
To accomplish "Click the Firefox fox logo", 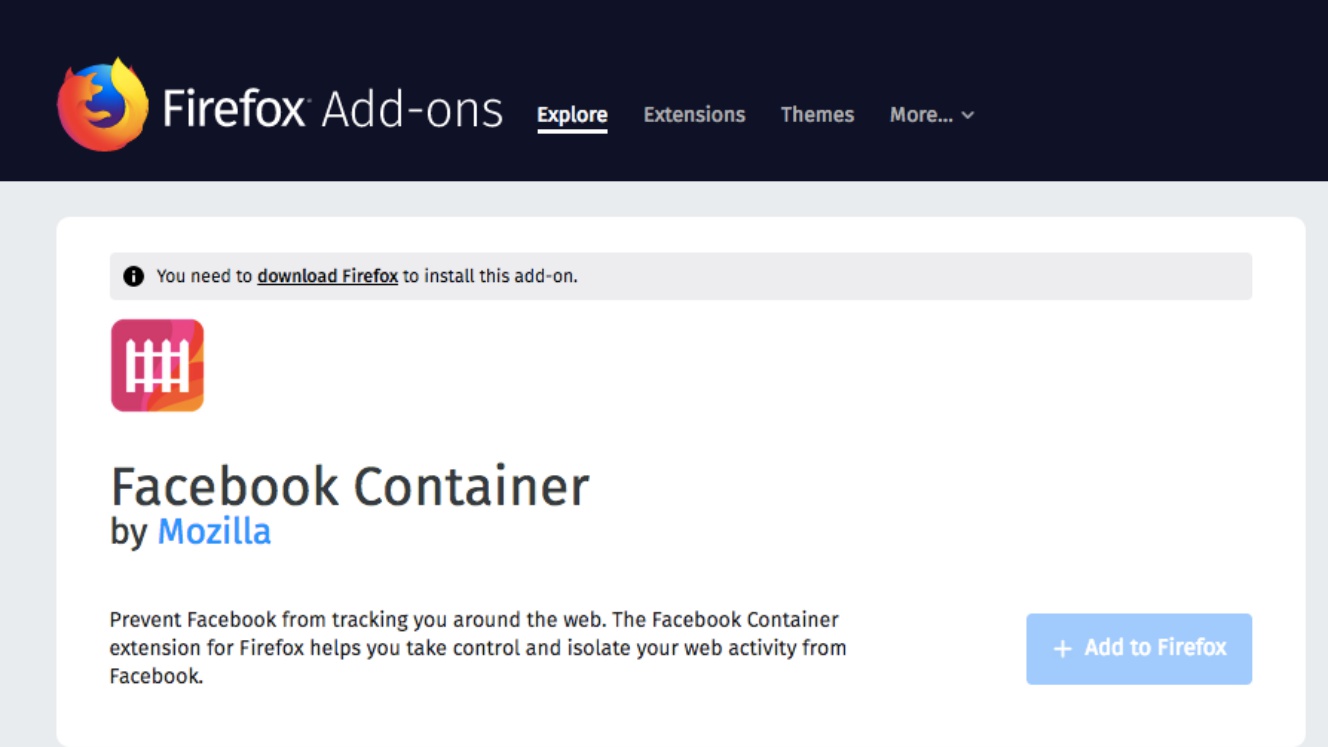I will tap(102, 105).
